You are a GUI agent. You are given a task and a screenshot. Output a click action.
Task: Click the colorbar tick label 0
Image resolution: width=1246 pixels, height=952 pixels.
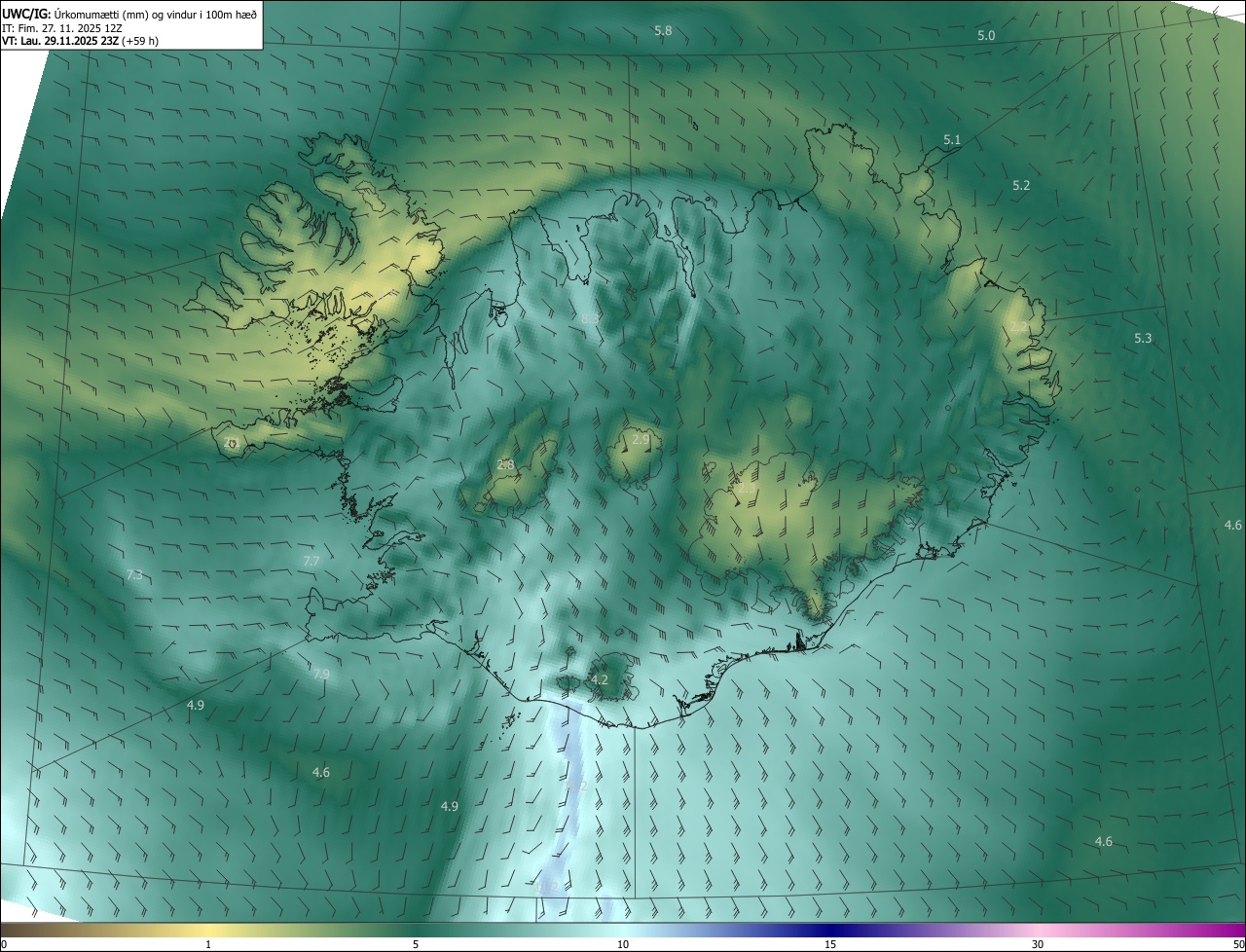4,945
